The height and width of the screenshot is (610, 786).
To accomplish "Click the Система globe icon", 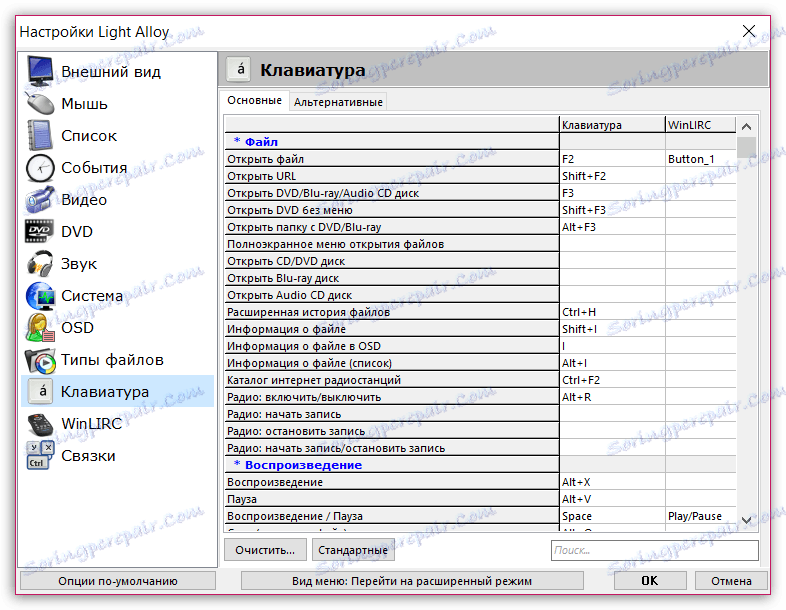I will tap(41, 296).
